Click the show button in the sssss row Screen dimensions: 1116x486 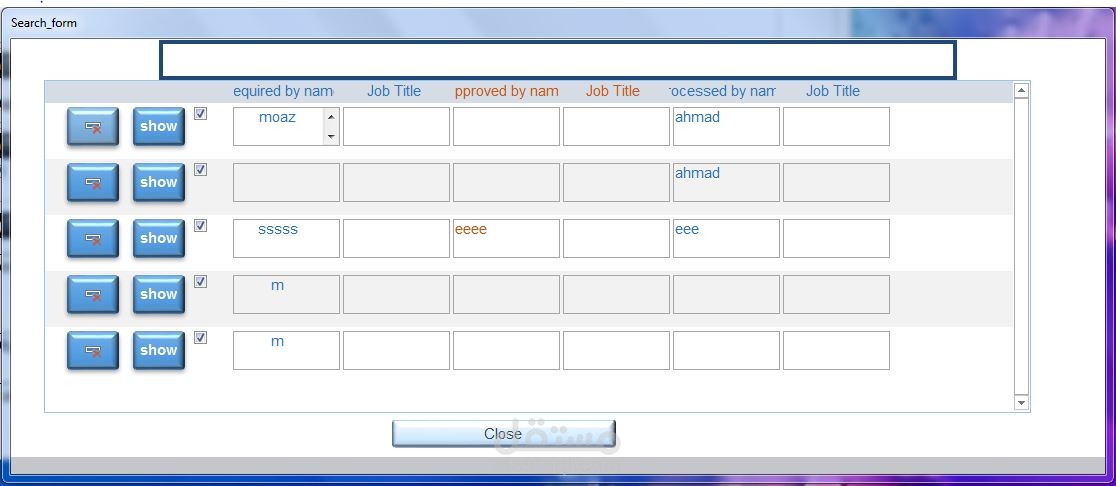[x=159, y=238]
